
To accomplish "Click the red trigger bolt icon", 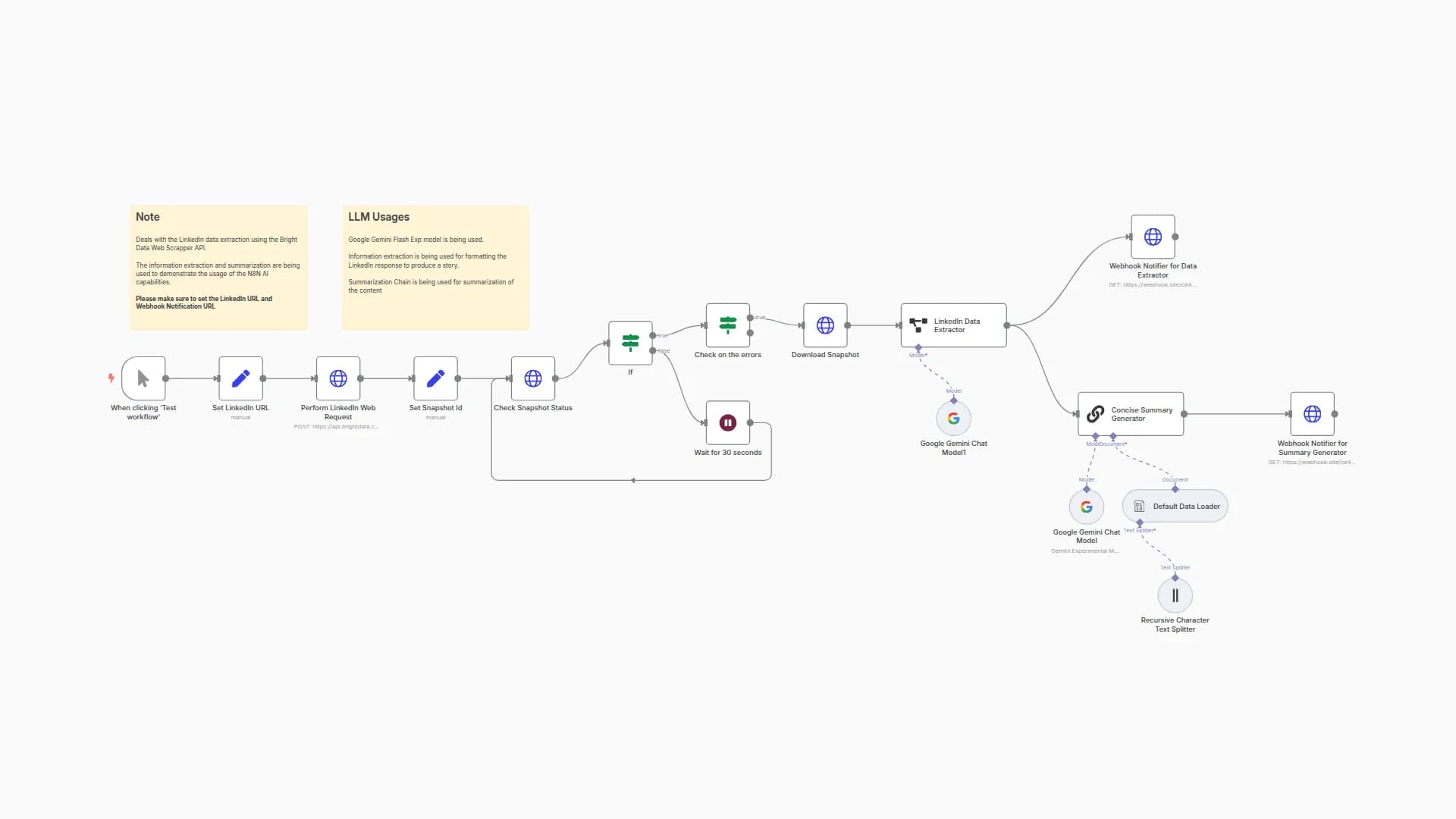I will pos(111,378).
